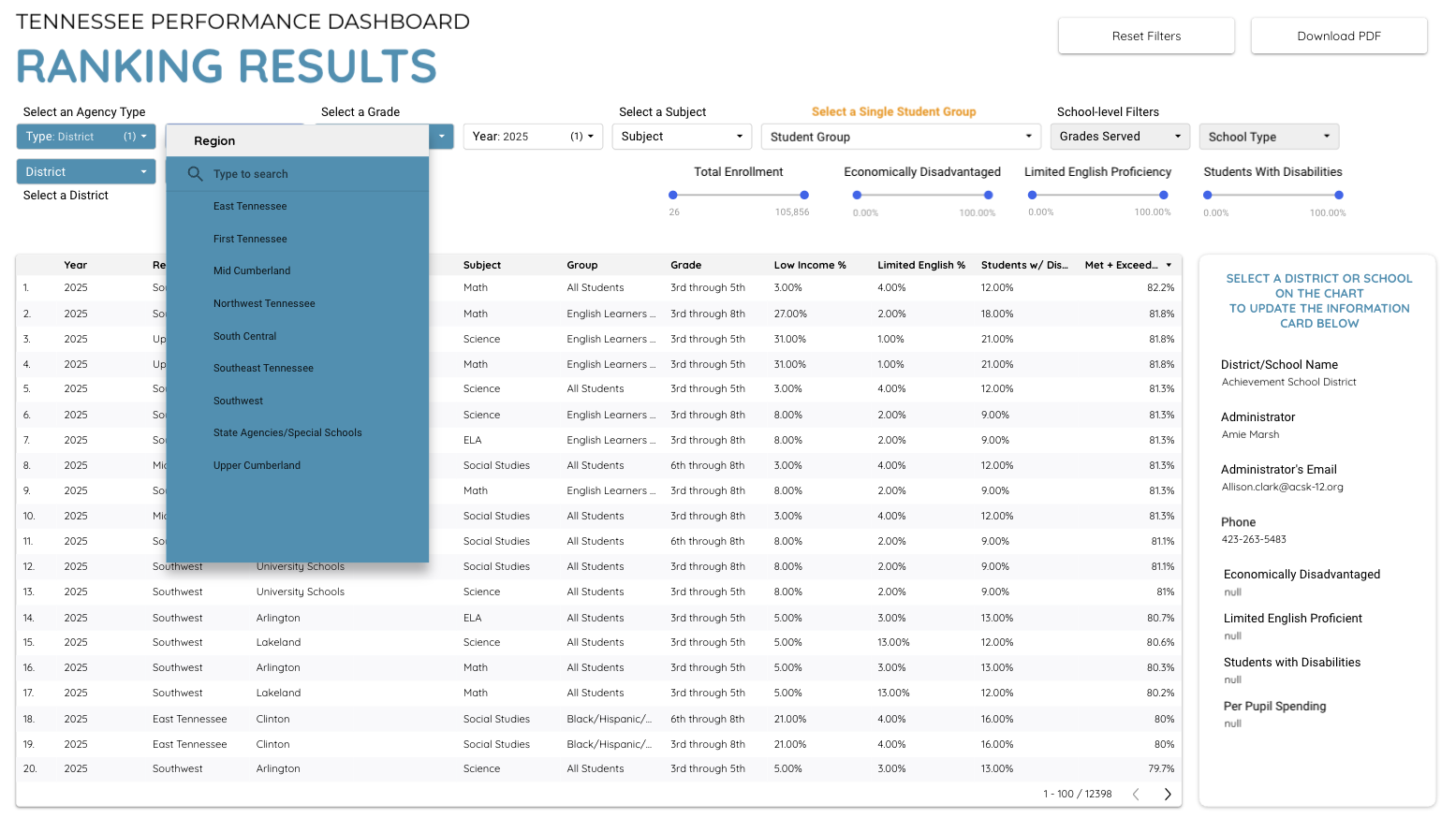1456x818 pixels.
Task: Click phone number 423-263-5483
Action: (1254, 539)
